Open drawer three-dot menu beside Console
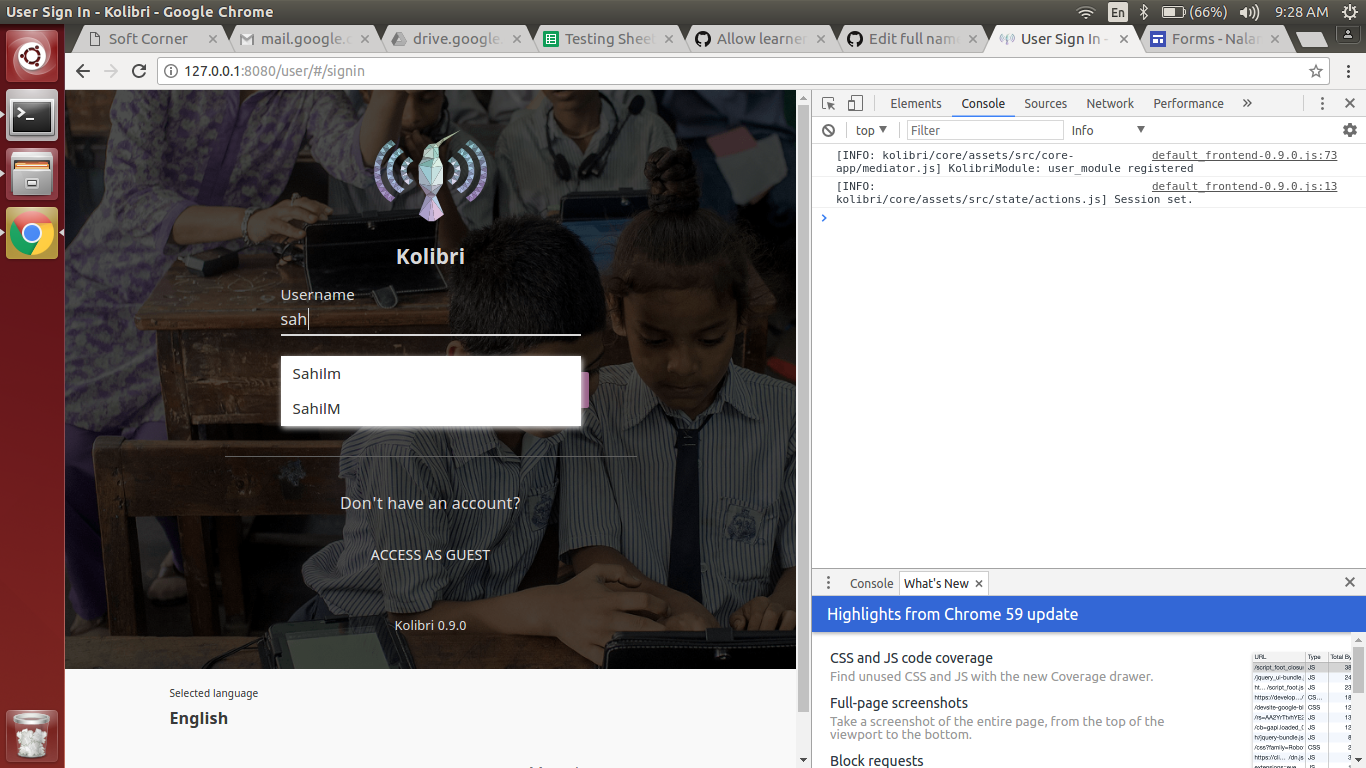Viewport: 1366px width, 768px height. [x=828, y=583]
